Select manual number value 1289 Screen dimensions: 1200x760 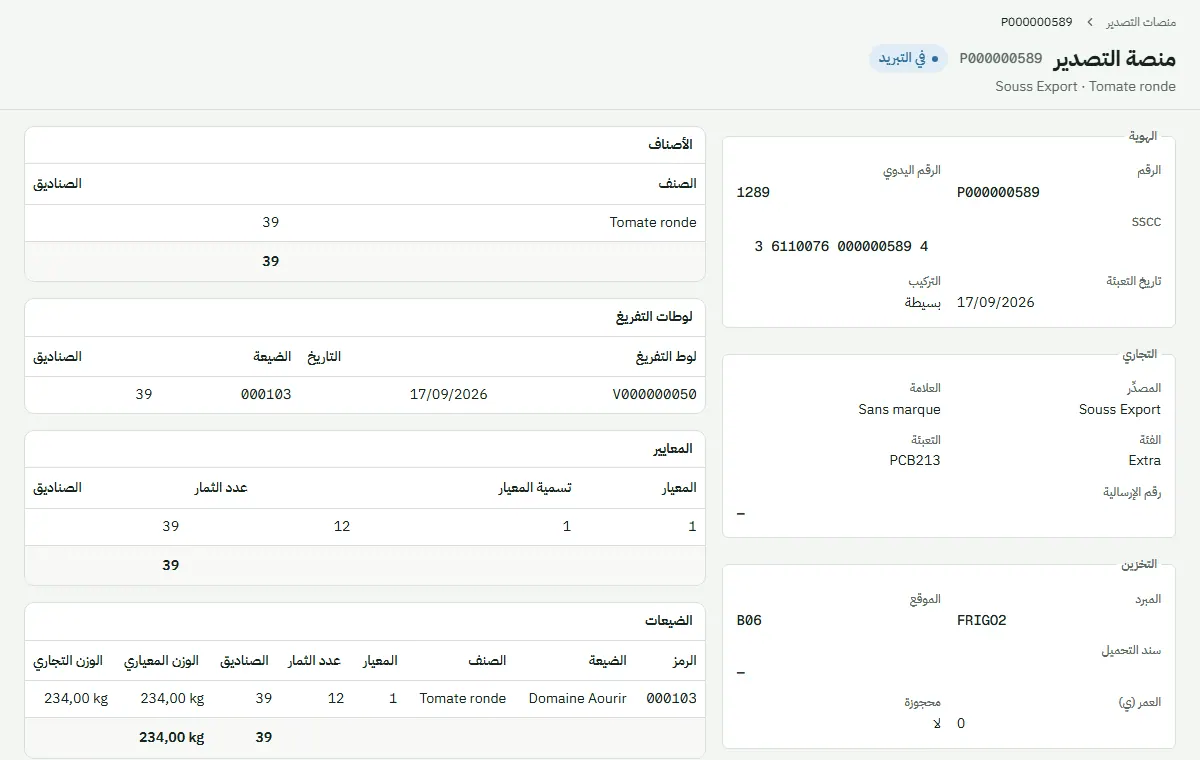753,192
